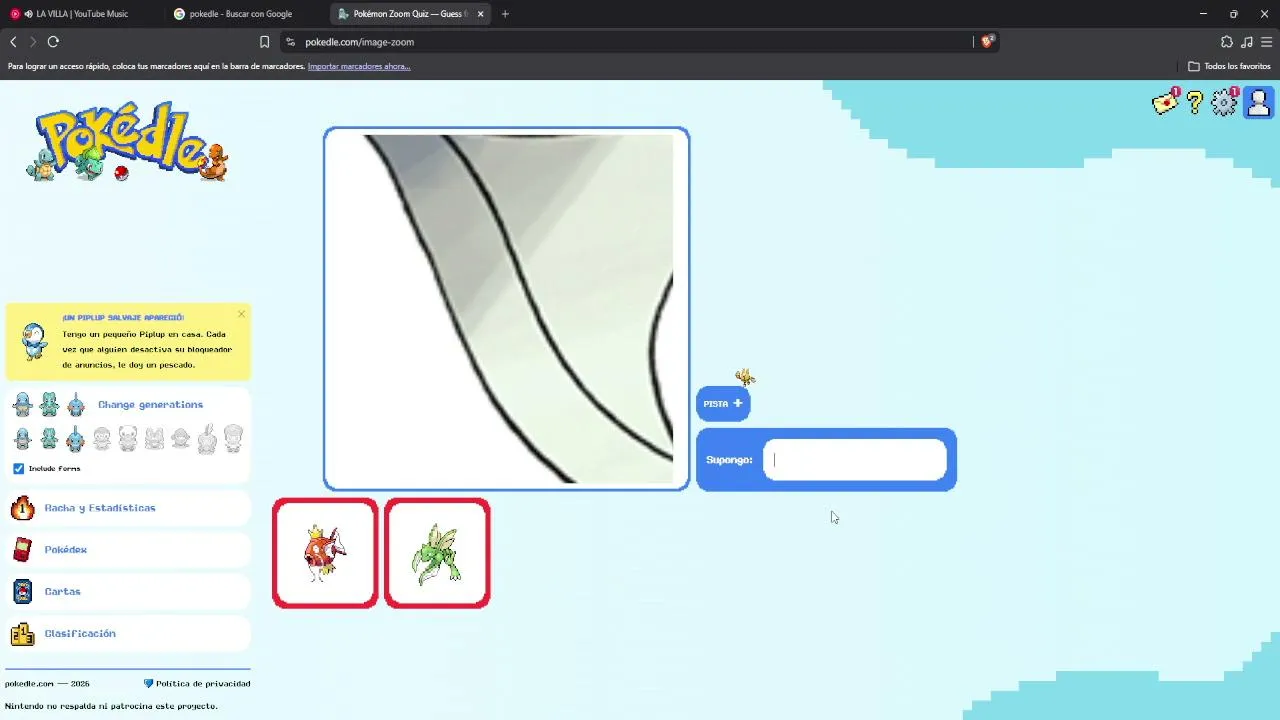Click the '¡UN PIPLUP SALVAJE APARECIÓ!' heading
Image resolution: width=1280 pixels, height=720 pixels.
tap(123, 318)
